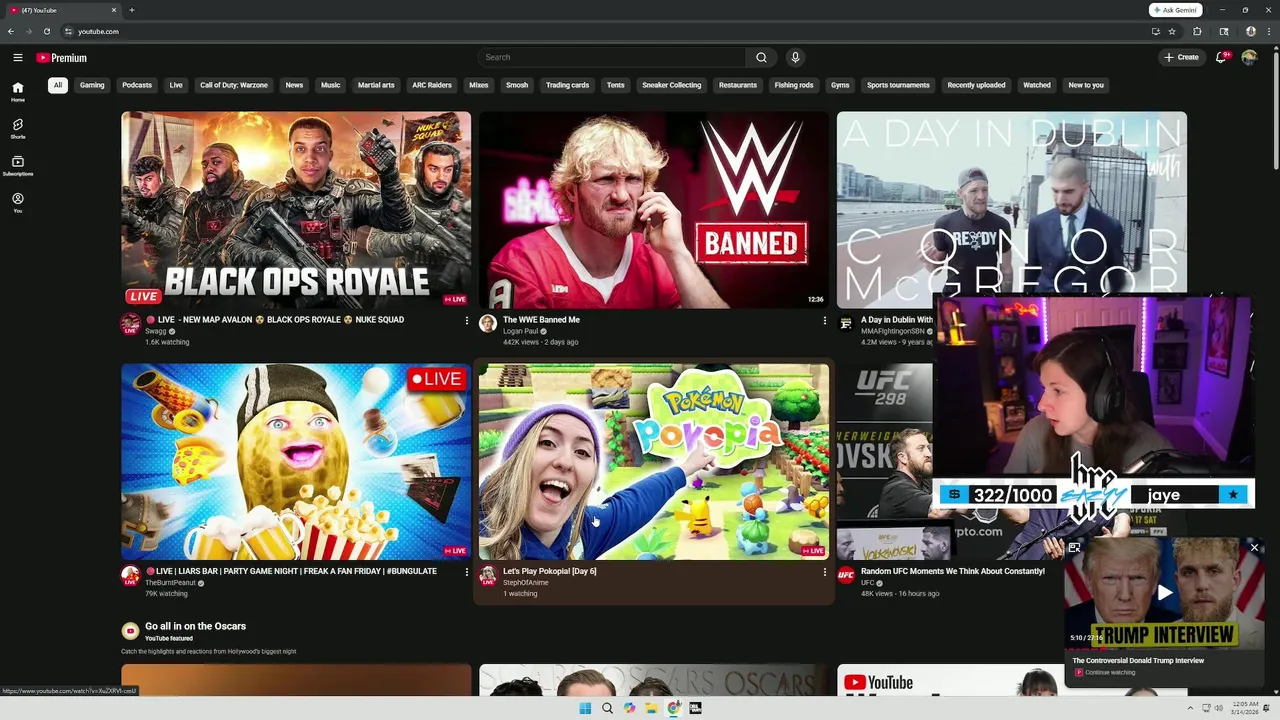Play the Trump Interview miniplayer video

click(x=1164, y=593)
